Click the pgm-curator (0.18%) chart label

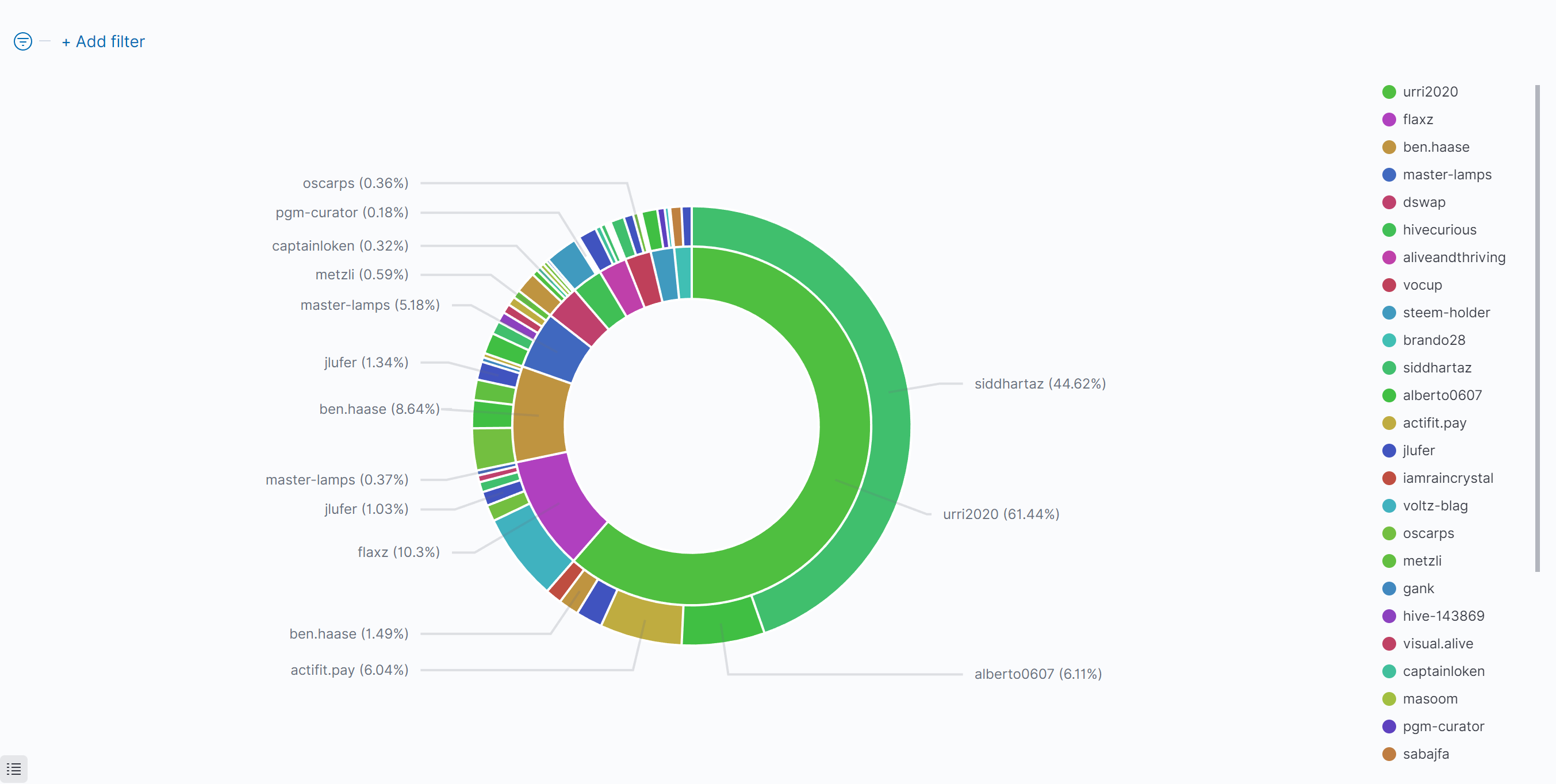[342, 213]
